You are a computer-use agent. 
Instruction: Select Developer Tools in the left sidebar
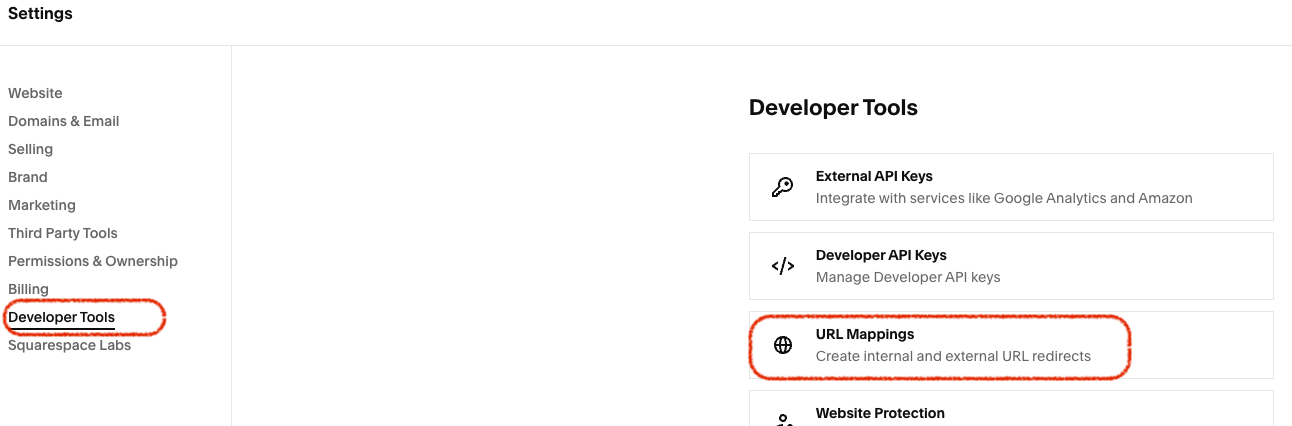pyautogui.click(x=62, y=317)
